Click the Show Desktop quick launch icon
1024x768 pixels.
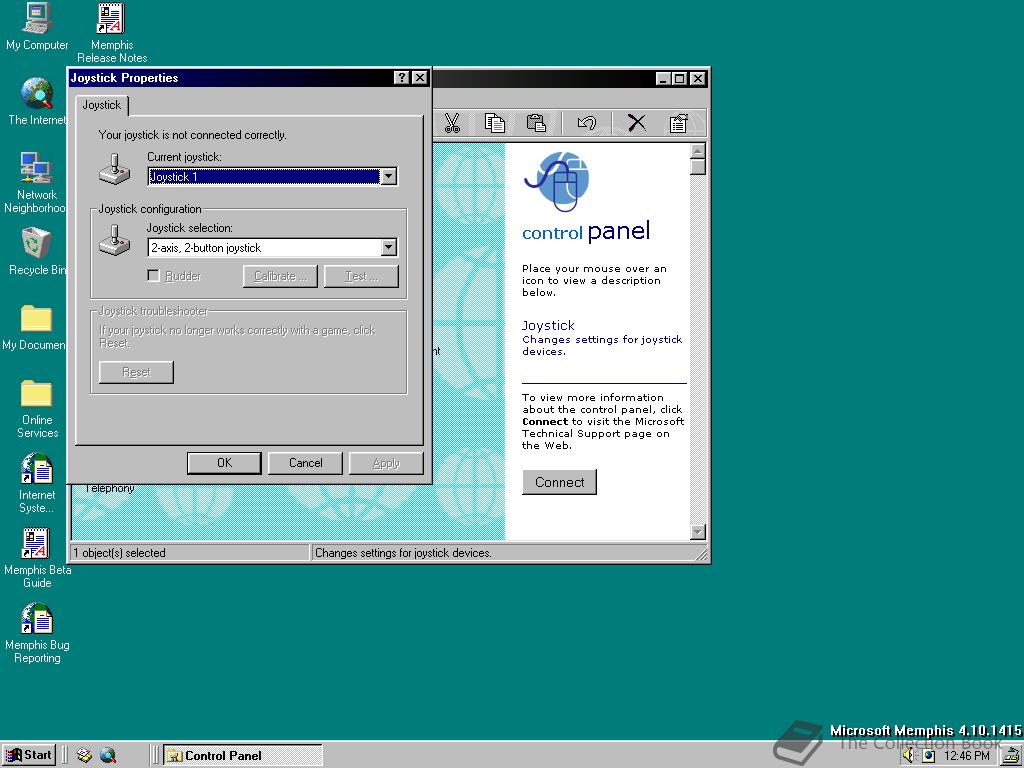pyautogui.click(x=84, y=756)
